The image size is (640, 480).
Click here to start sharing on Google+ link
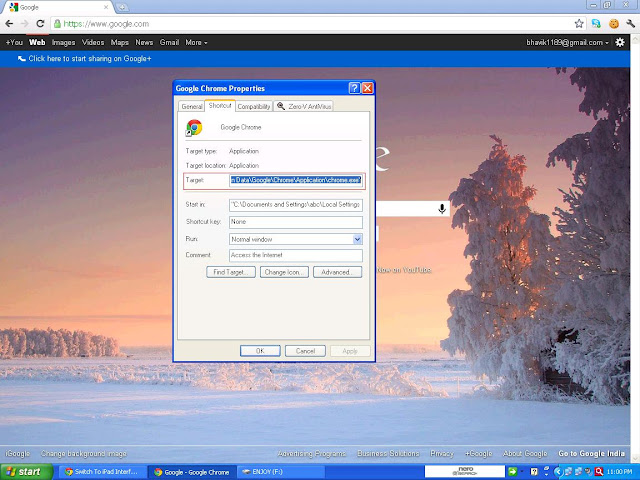[x=90, y=58]
